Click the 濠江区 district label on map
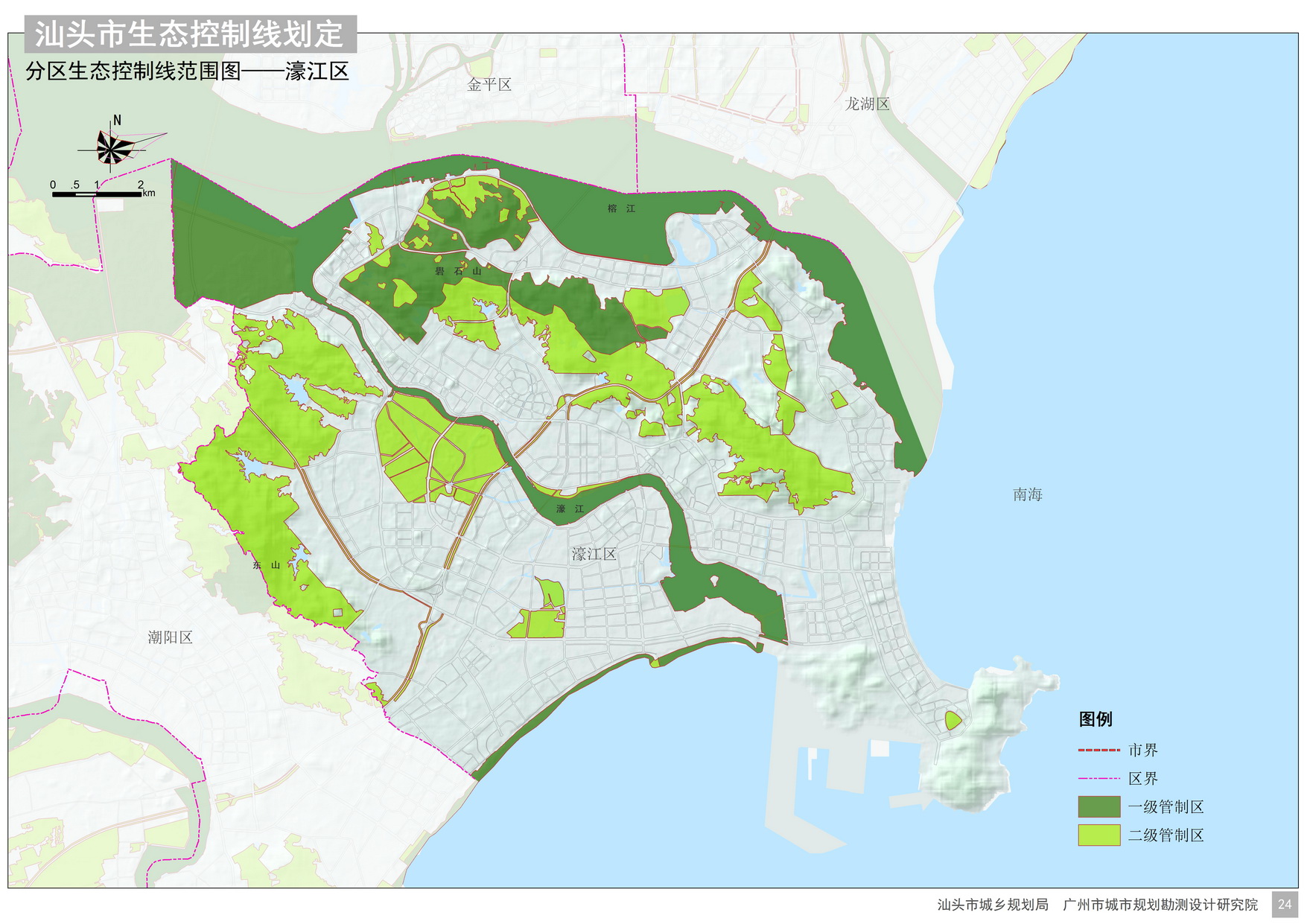The image size is (1307, 924). click(x=594, y=554)
